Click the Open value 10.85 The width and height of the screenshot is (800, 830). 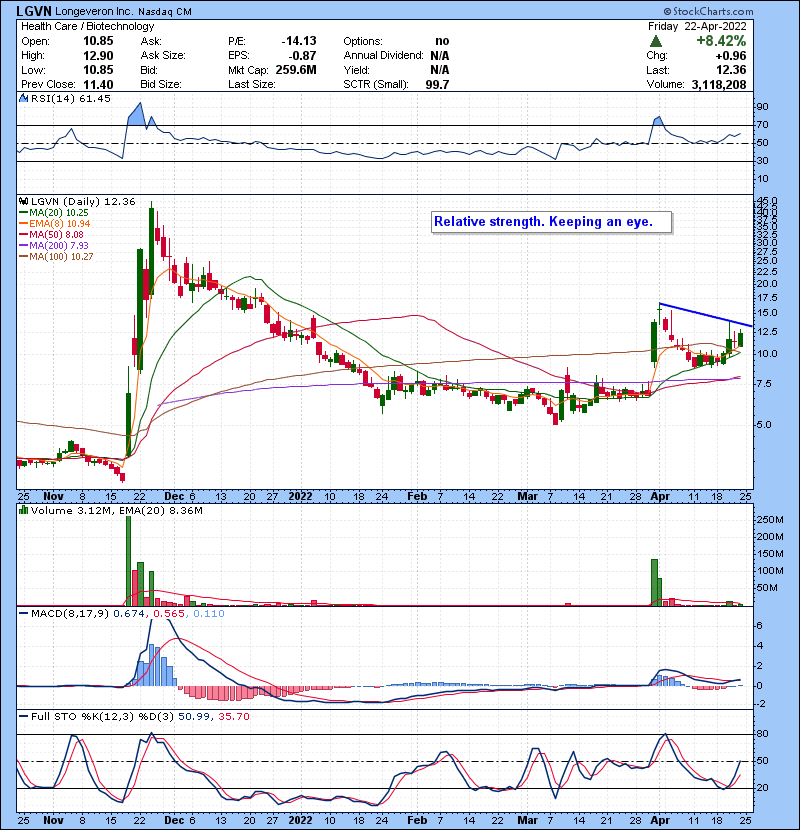(98, 41)
